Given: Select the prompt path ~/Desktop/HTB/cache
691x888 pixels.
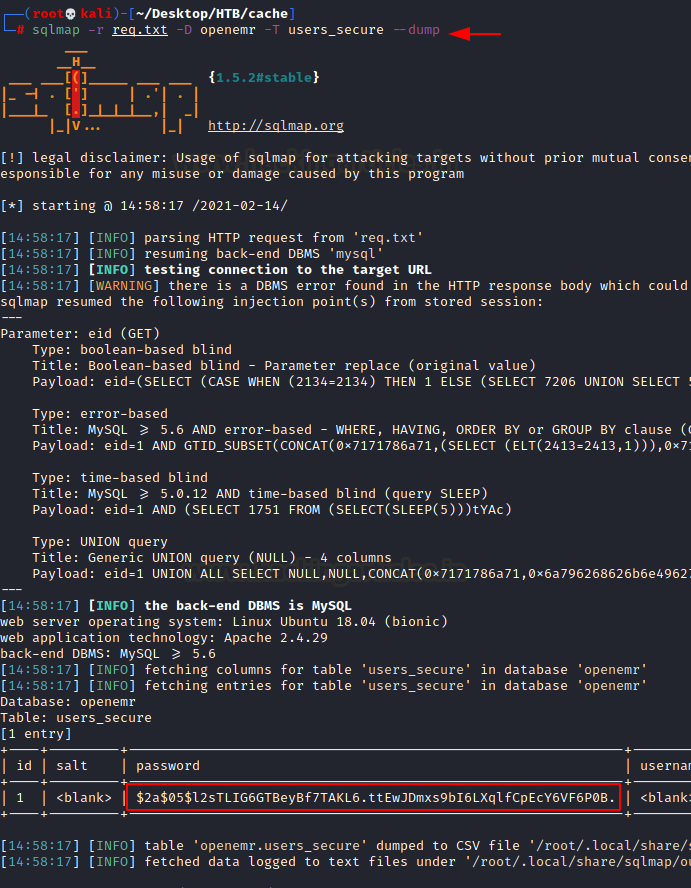Looking at the screenshot, I should [211, 13].
